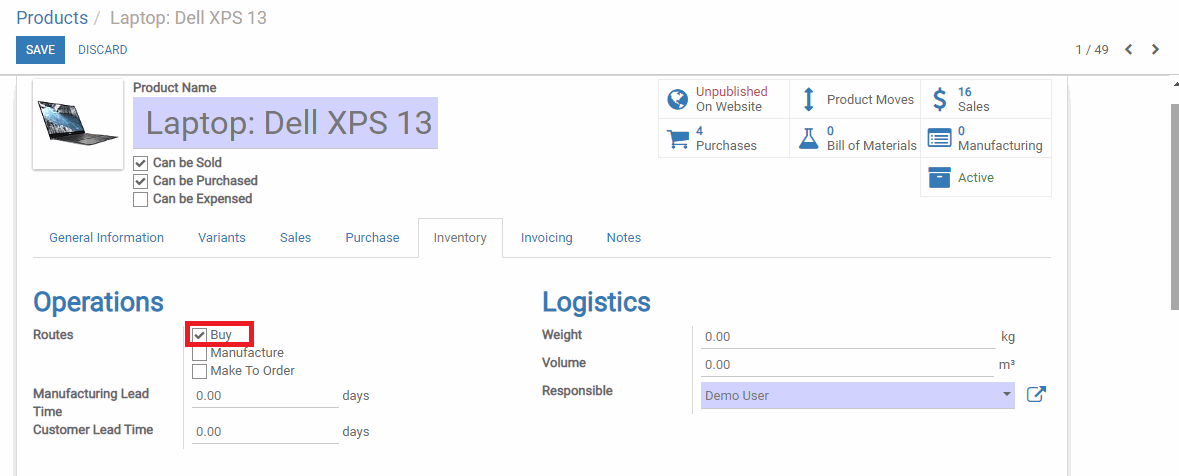Expand the Responsible Demo User dropdown

coord(857,396)
